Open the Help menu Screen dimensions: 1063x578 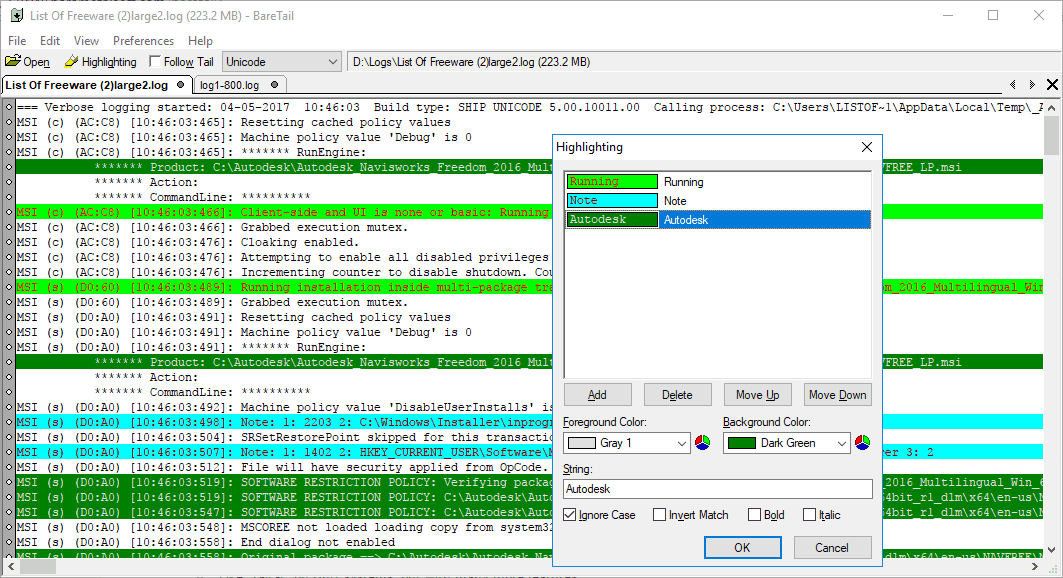coord(200,41)
